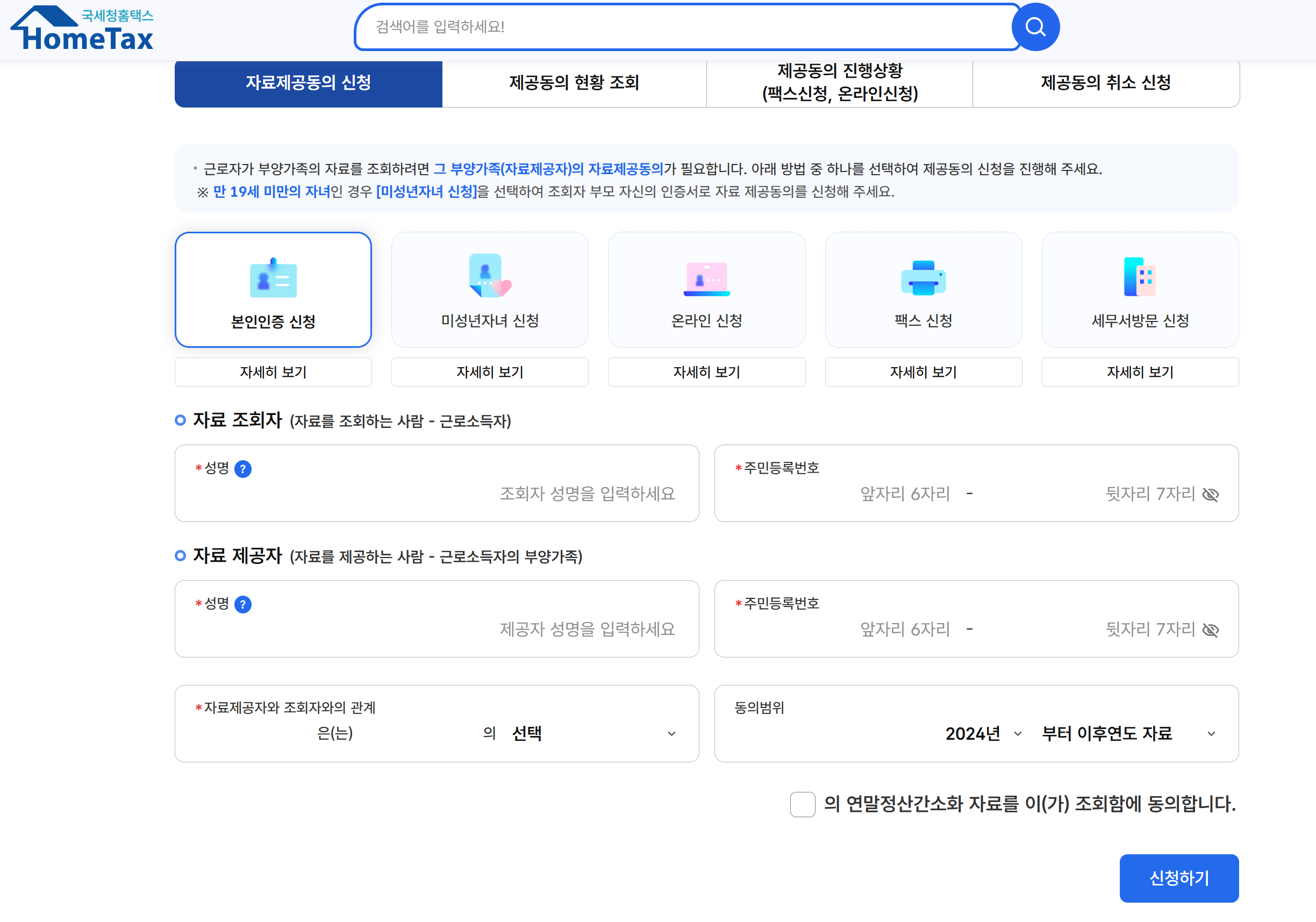Click the 신청하기 button
Image resolution: width=1316 pixels, height=922 pixels.
pyautogui.click(x=1178, y=878)
